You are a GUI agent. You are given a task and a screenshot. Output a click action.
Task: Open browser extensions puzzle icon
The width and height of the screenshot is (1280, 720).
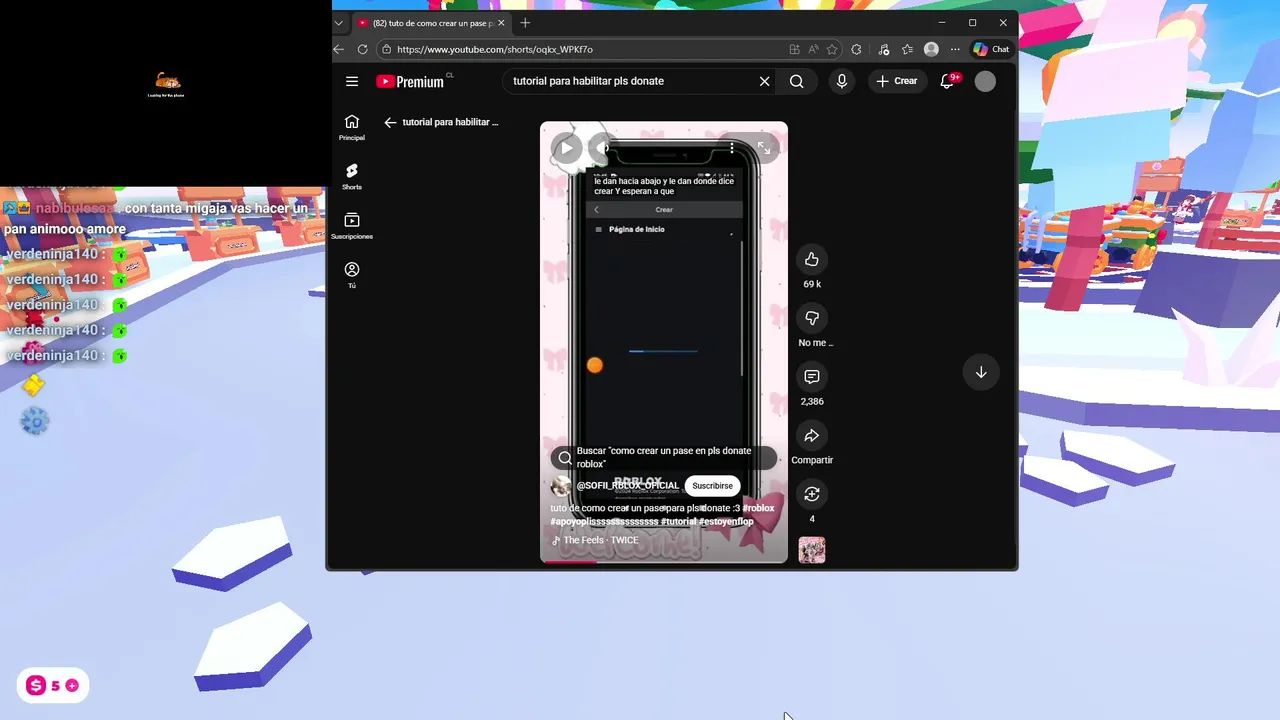(x=856, y=49)
